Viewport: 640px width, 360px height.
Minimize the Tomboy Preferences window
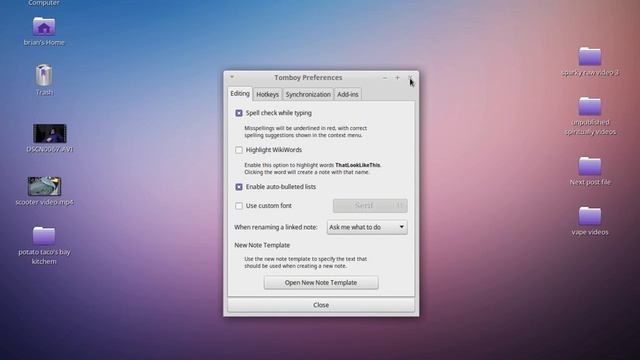384,78
